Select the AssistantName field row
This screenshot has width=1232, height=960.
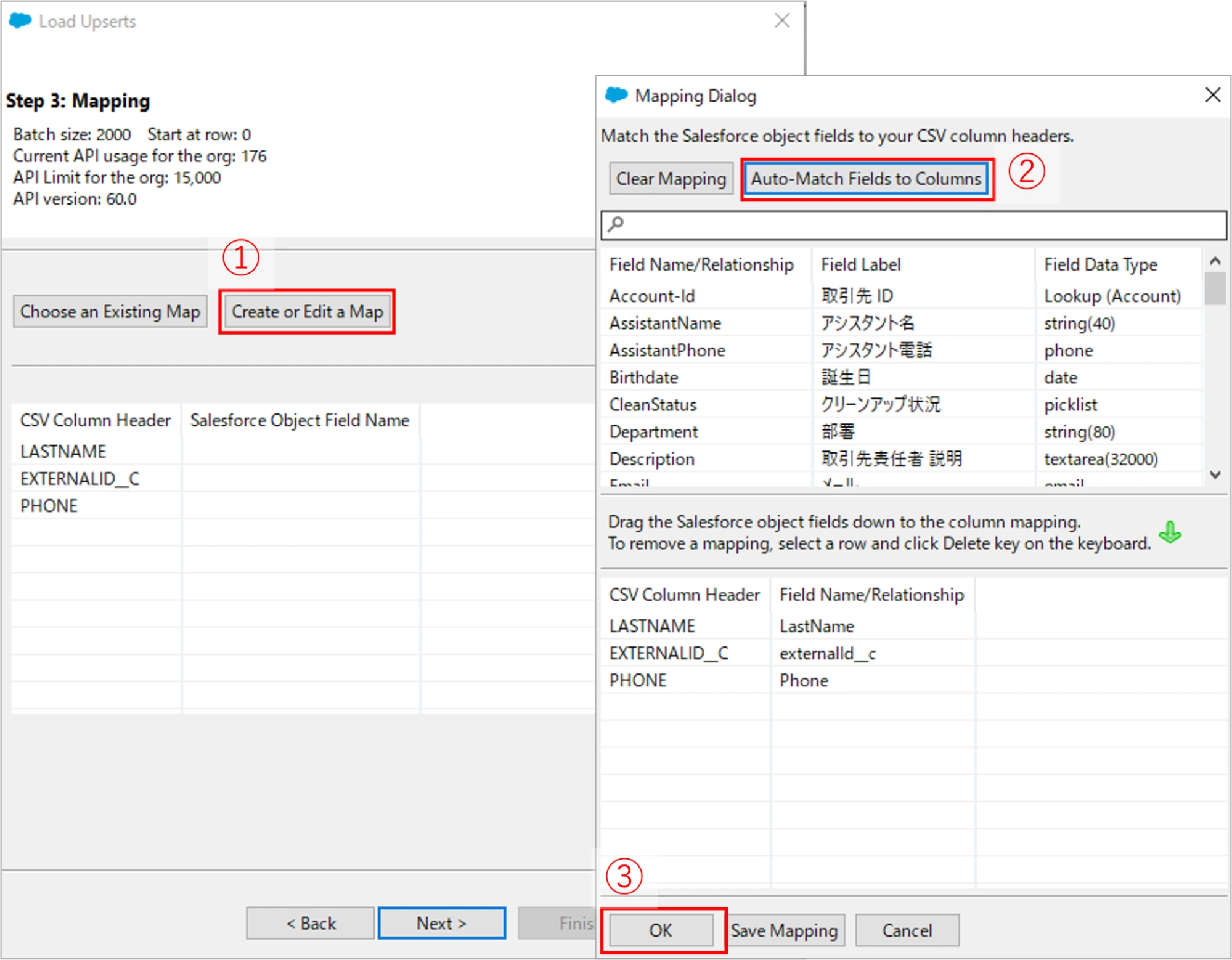tap(901, 323)
